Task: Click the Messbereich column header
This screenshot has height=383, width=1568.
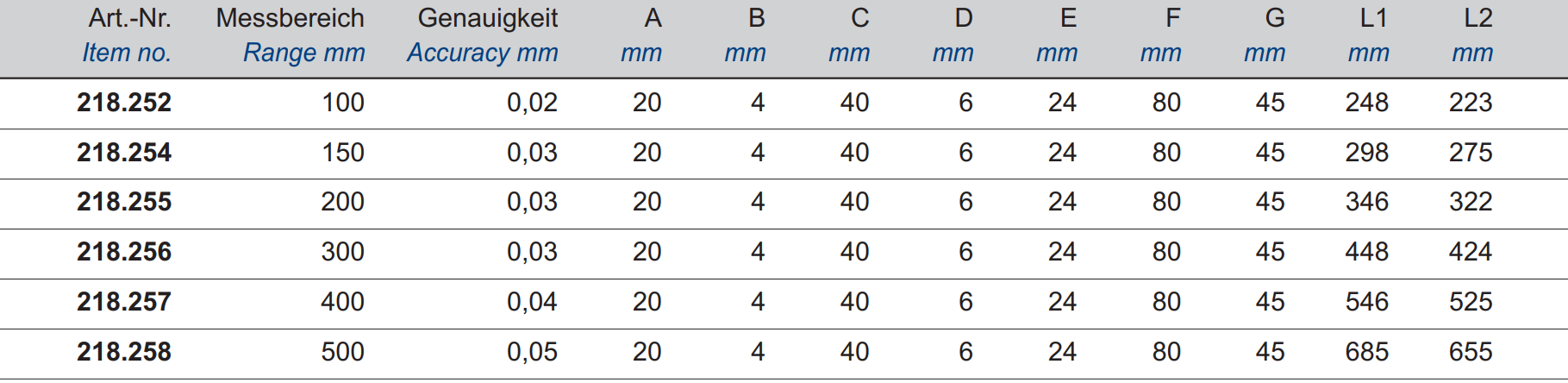Action: click(290, 18)
